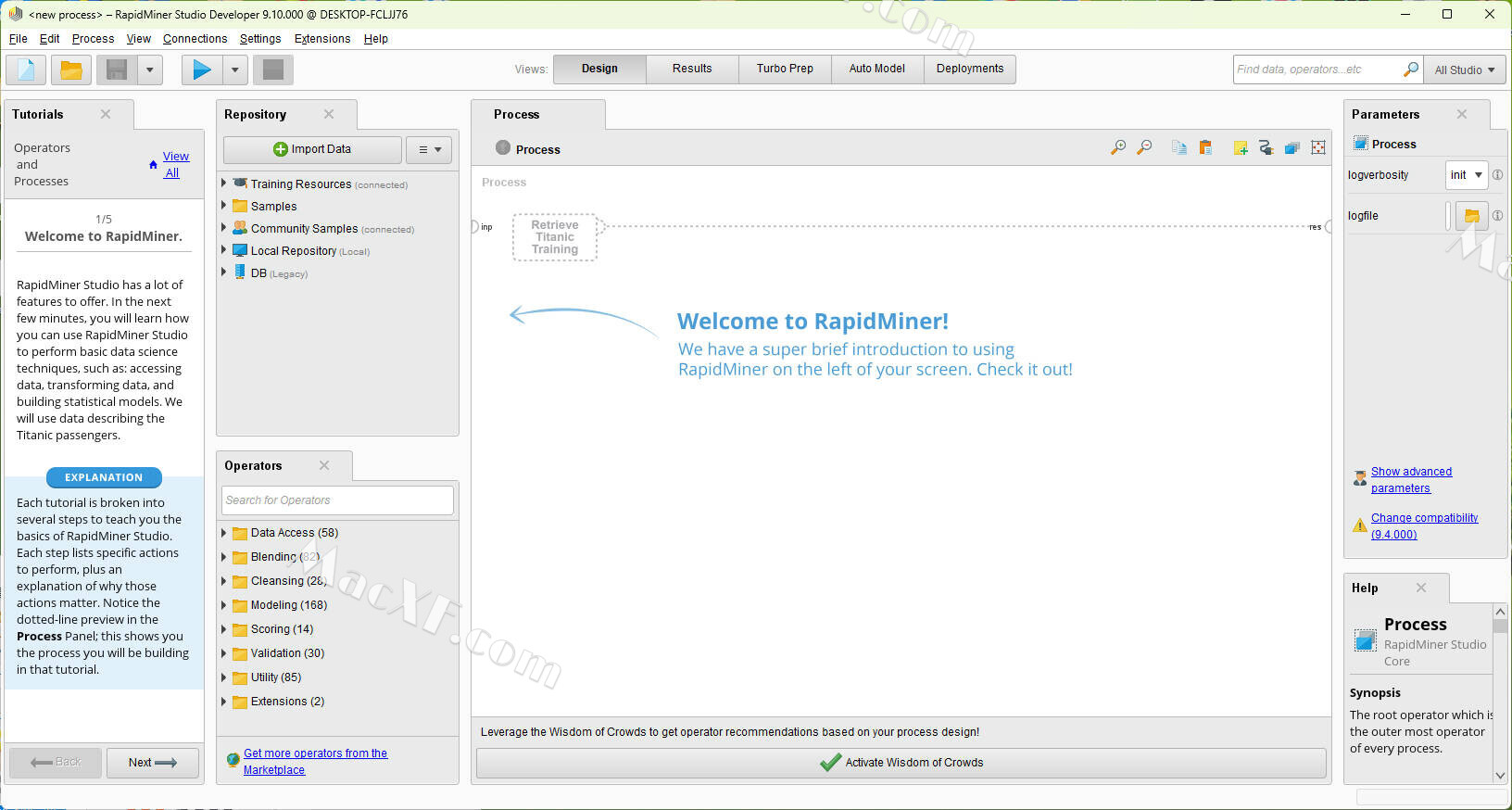The image size is (1512, 810).
Task: Open the logverbosity dropdown
Action: click(1467, 175)
